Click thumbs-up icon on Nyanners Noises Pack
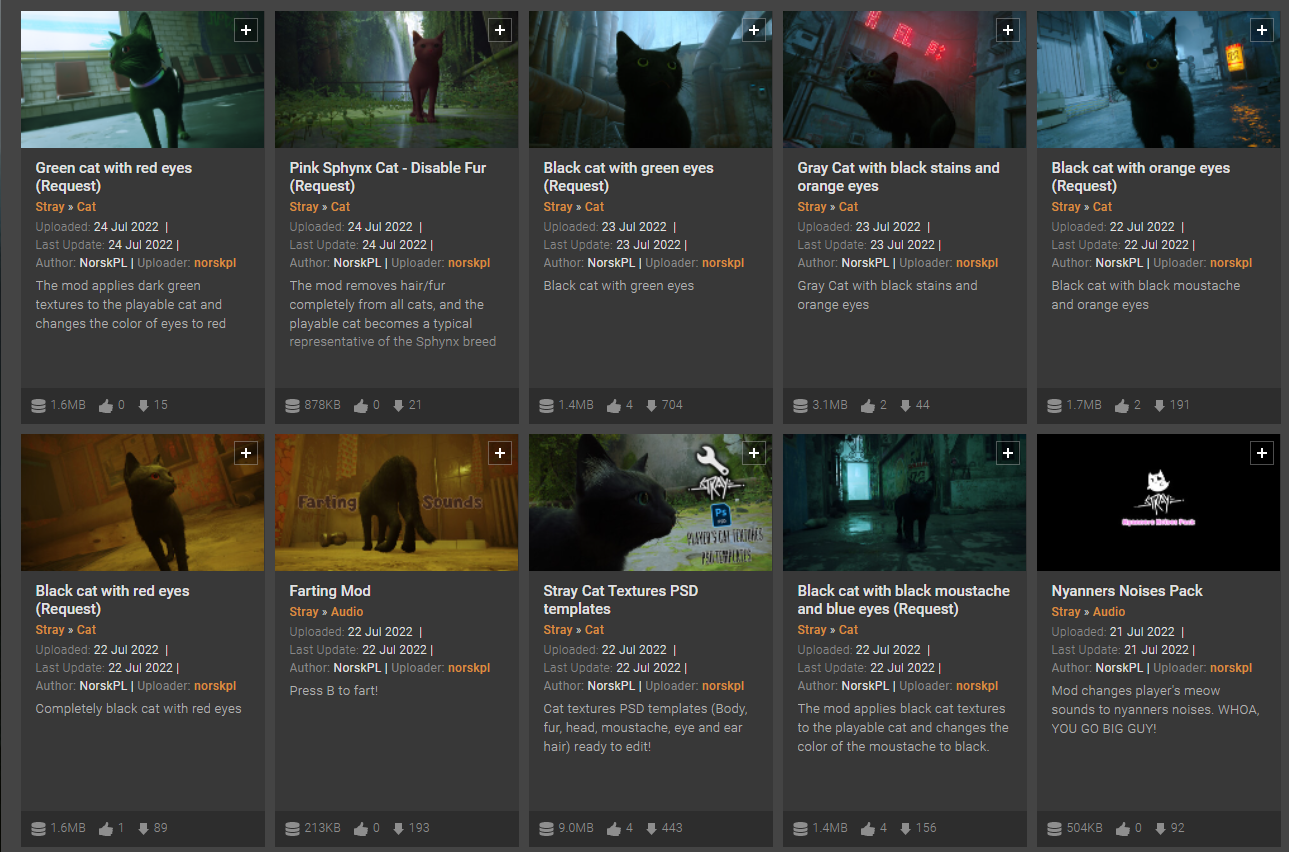1289x852 pixels. coord(1122,829)
